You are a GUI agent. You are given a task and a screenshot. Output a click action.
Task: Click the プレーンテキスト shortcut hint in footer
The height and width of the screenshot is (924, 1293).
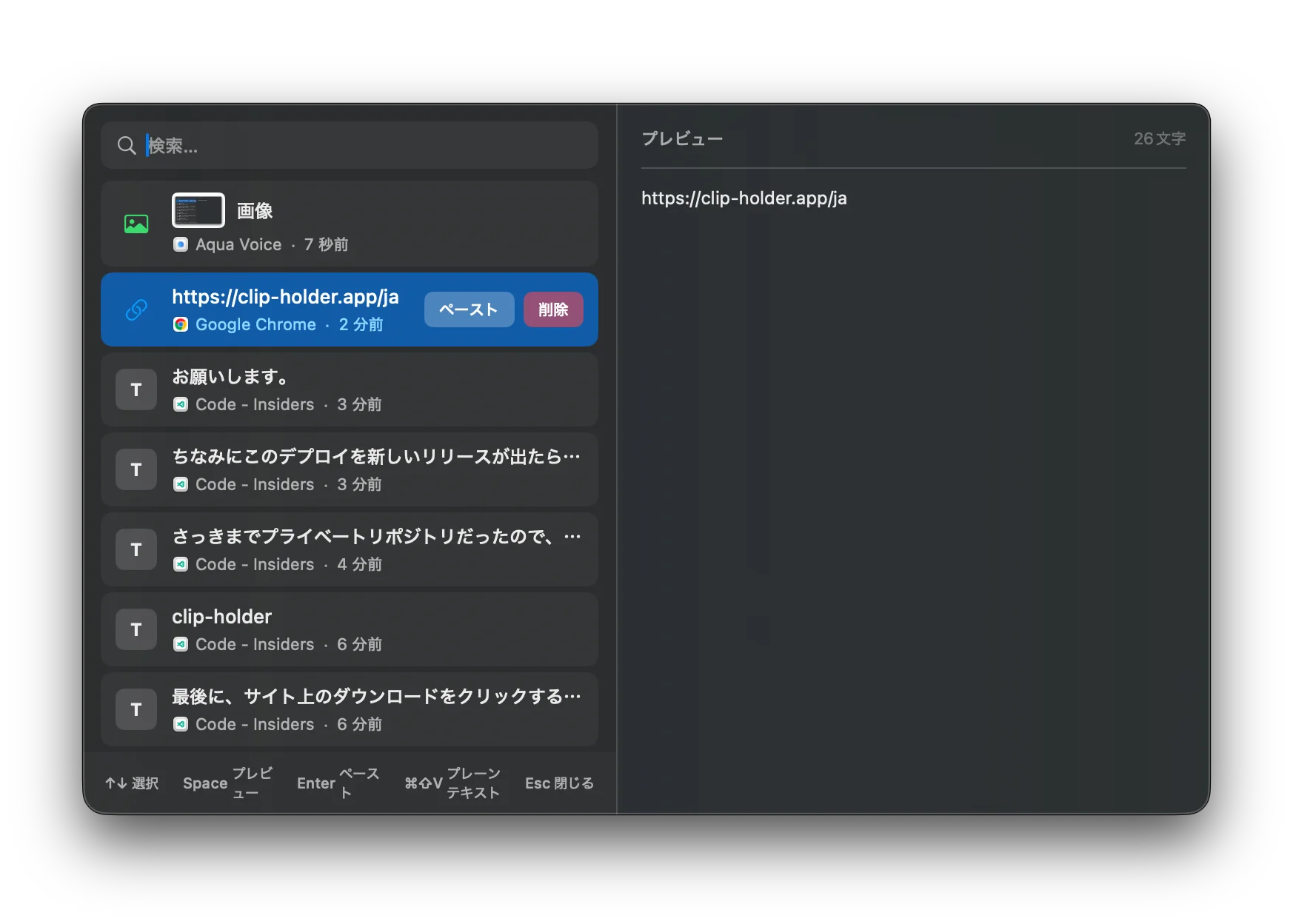tap(452, 783)
